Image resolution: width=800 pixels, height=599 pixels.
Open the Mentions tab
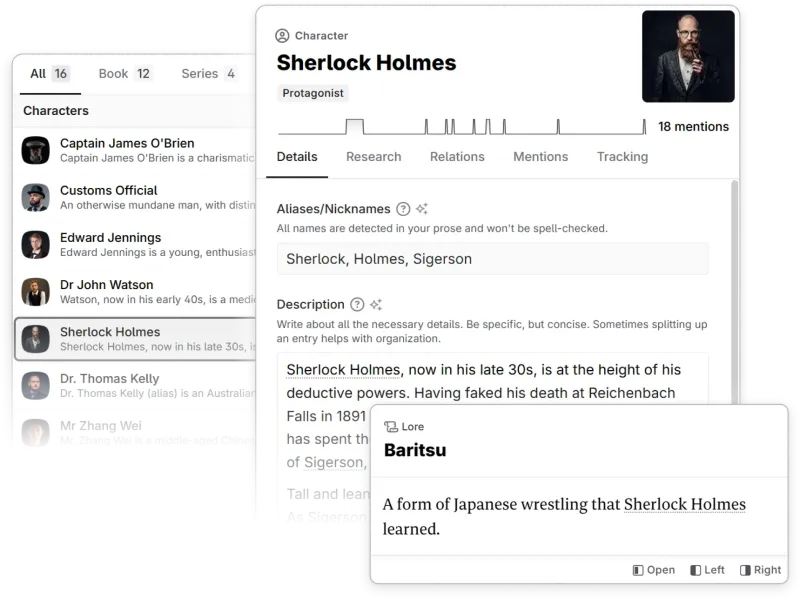tap(540, 157)
